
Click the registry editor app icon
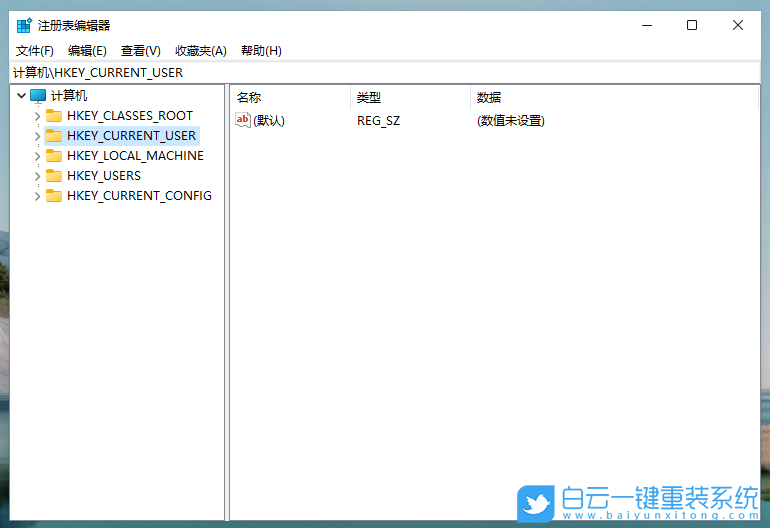point(24,26)
